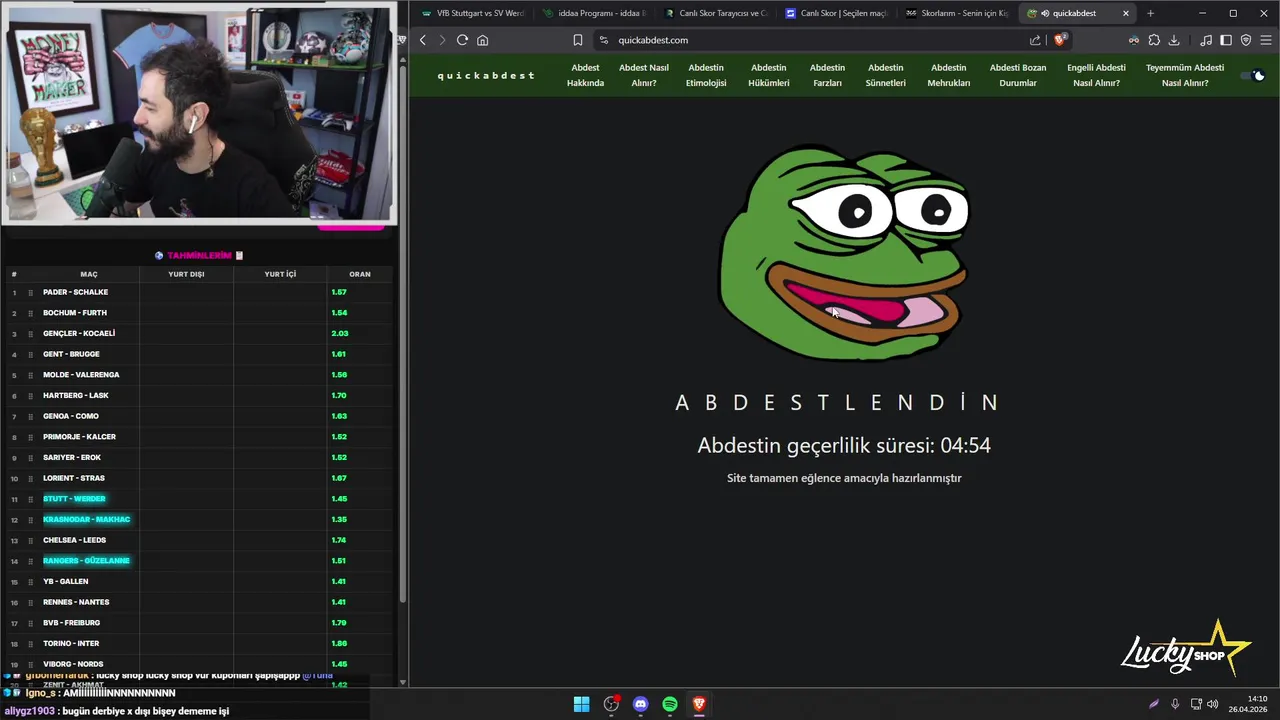
Task: Open Brave VPN shield icon
Action: pos(1246,40)
